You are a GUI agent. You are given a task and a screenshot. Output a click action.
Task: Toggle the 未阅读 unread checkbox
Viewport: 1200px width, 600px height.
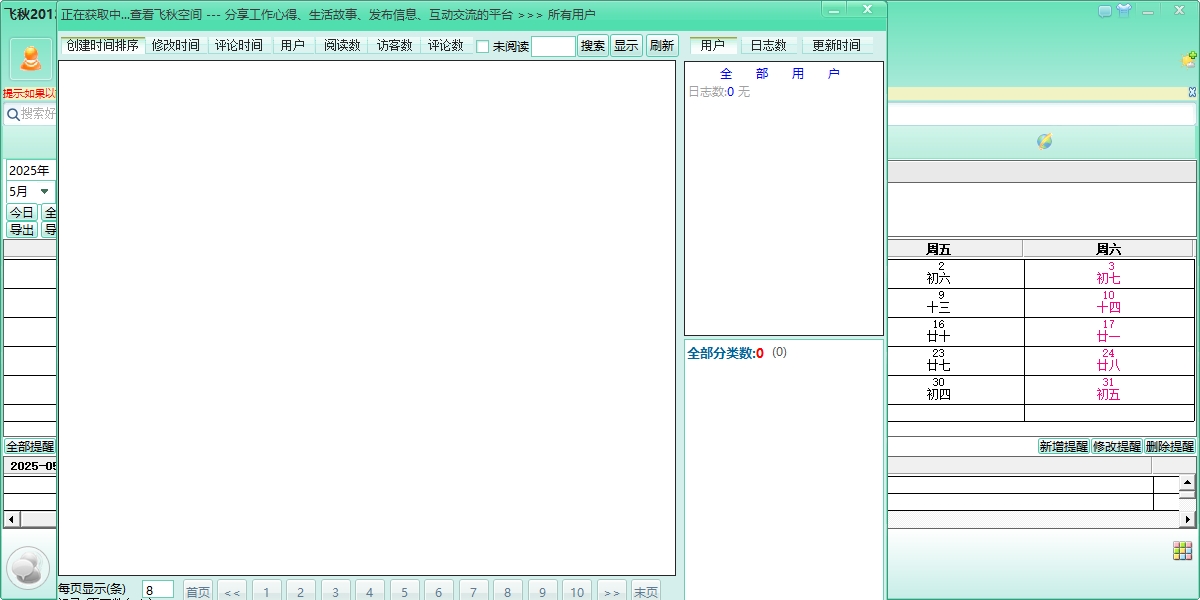coord(483,46)
